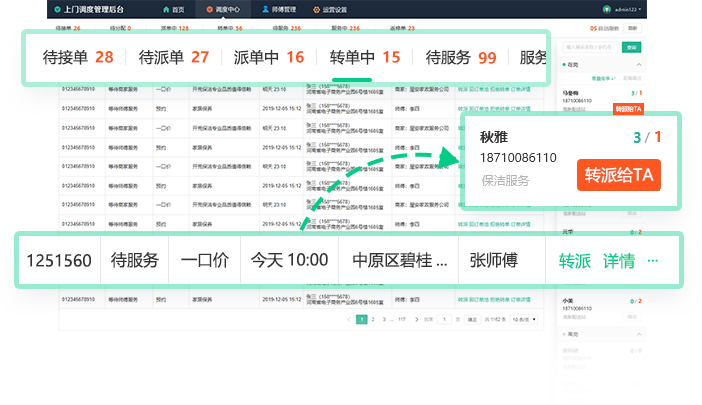This screenshot has width=702, height=405.
Task: Click the more options ellipsis in row
Action: tap(653, 261)
